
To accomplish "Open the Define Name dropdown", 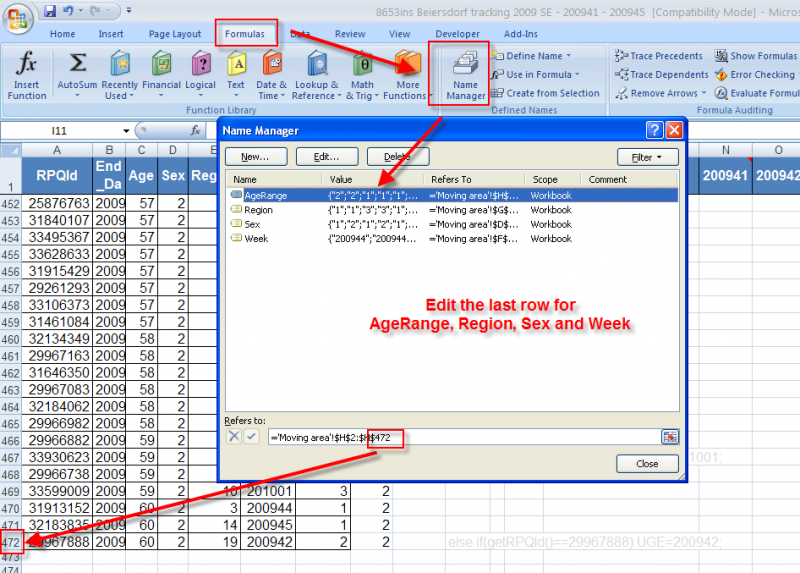I will [x=540, y=56].
